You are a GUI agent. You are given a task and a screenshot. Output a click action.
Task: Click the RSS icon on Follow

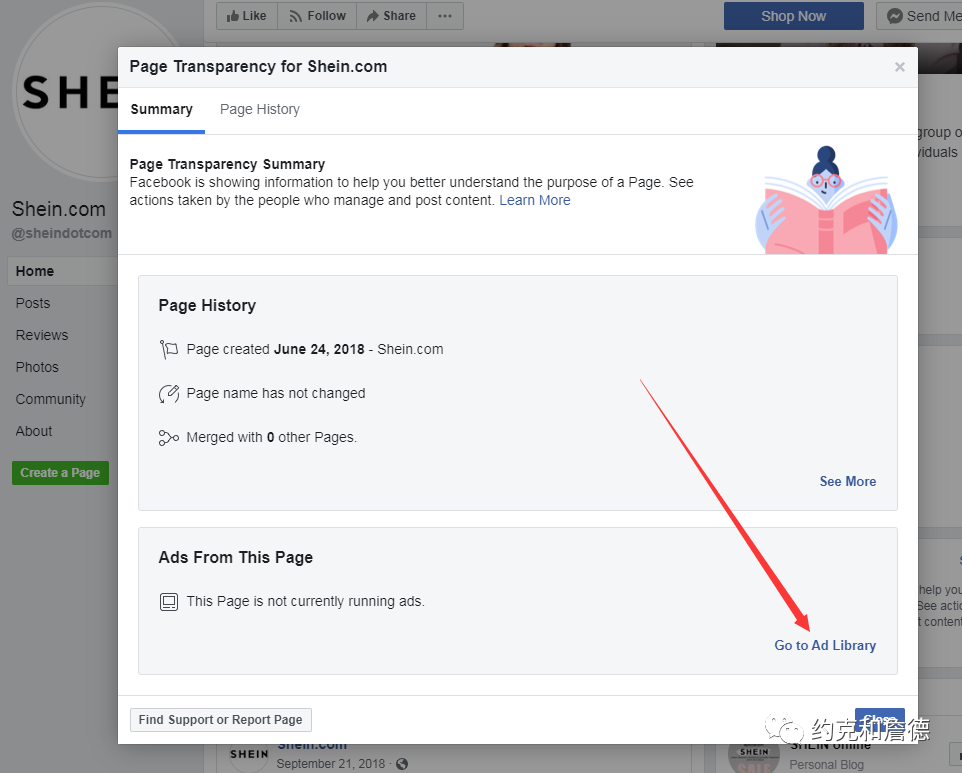[x=295, y=17]
